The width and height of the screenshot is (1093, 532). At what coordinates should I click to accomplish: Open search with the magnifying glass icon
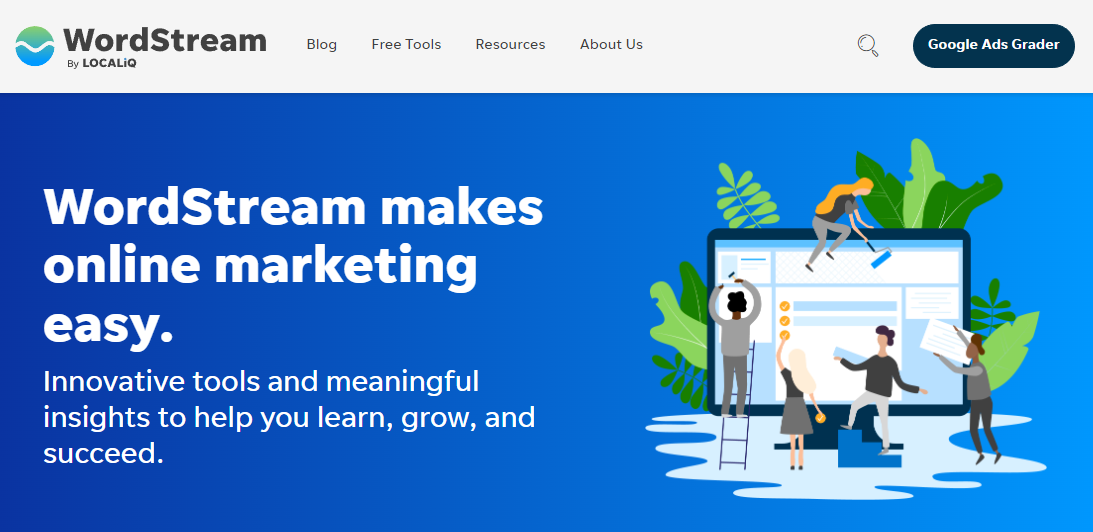868,46
